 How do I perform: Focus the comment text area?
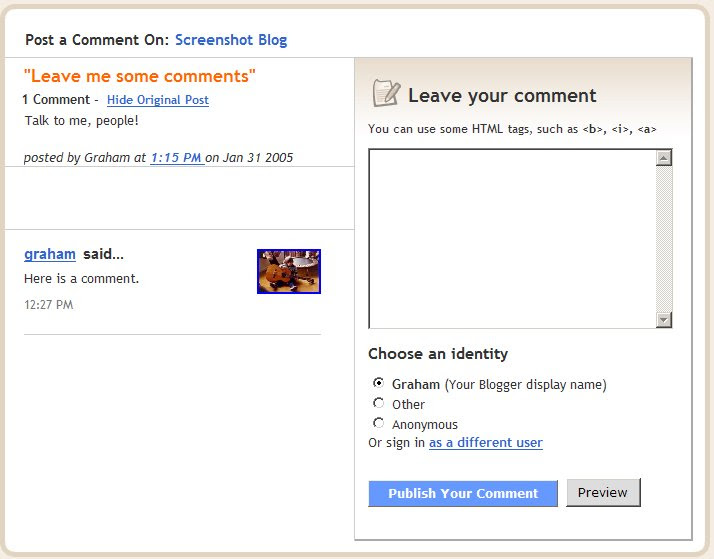click(x=512, y=239)
